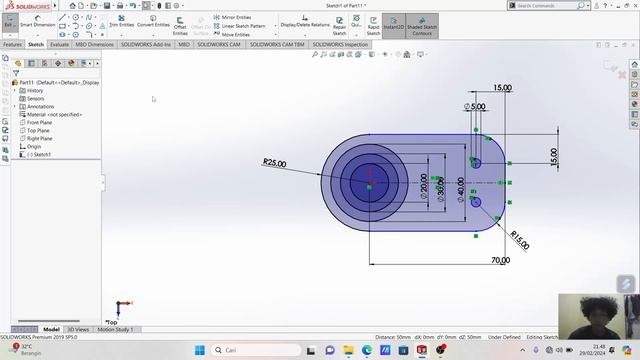Open the dropdown arrow under Trim Entities
Image resolution: width=640 pixels, height=360 pixels.
[x=121, y=35]
